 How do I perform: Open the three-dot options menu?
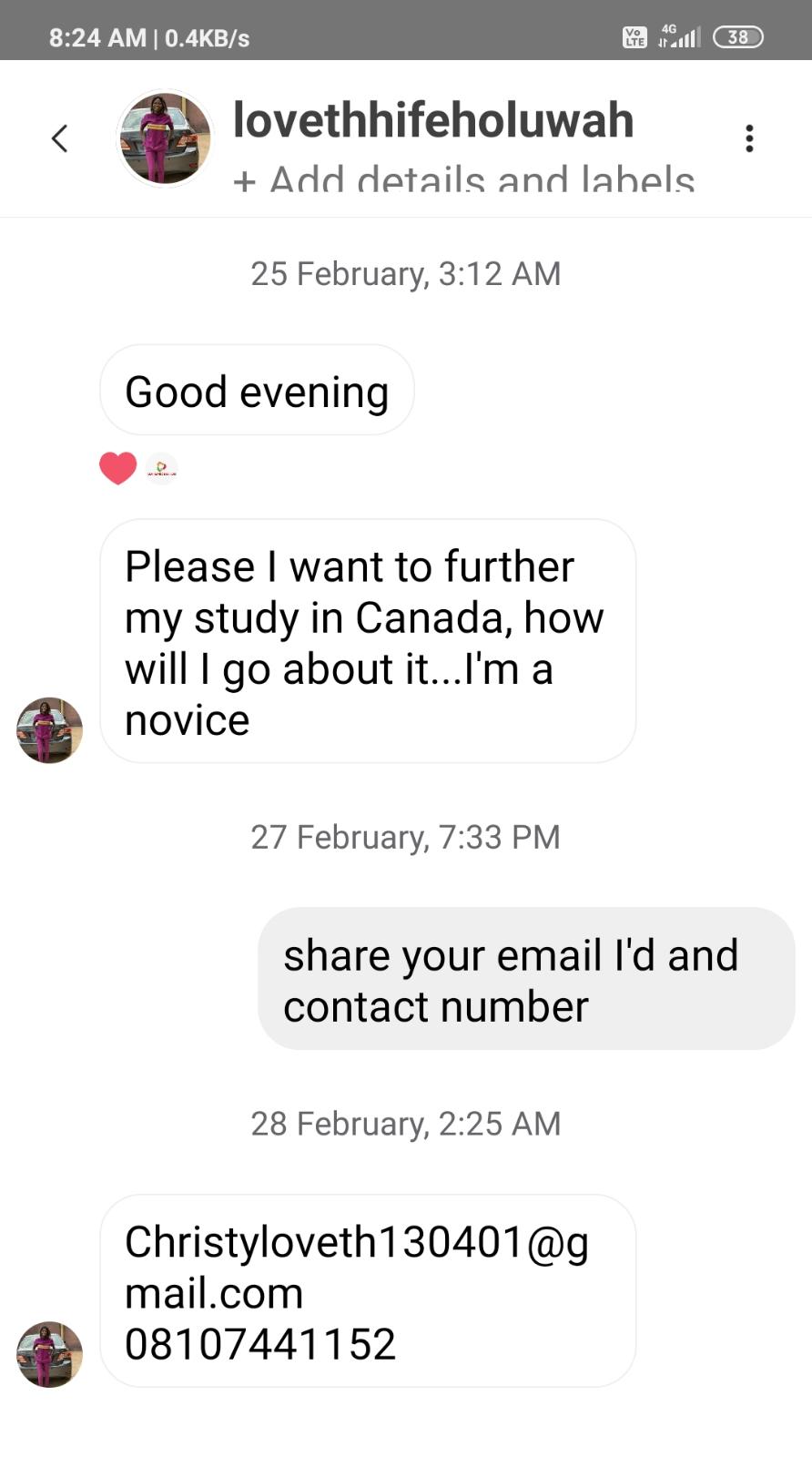pos(748,138)
